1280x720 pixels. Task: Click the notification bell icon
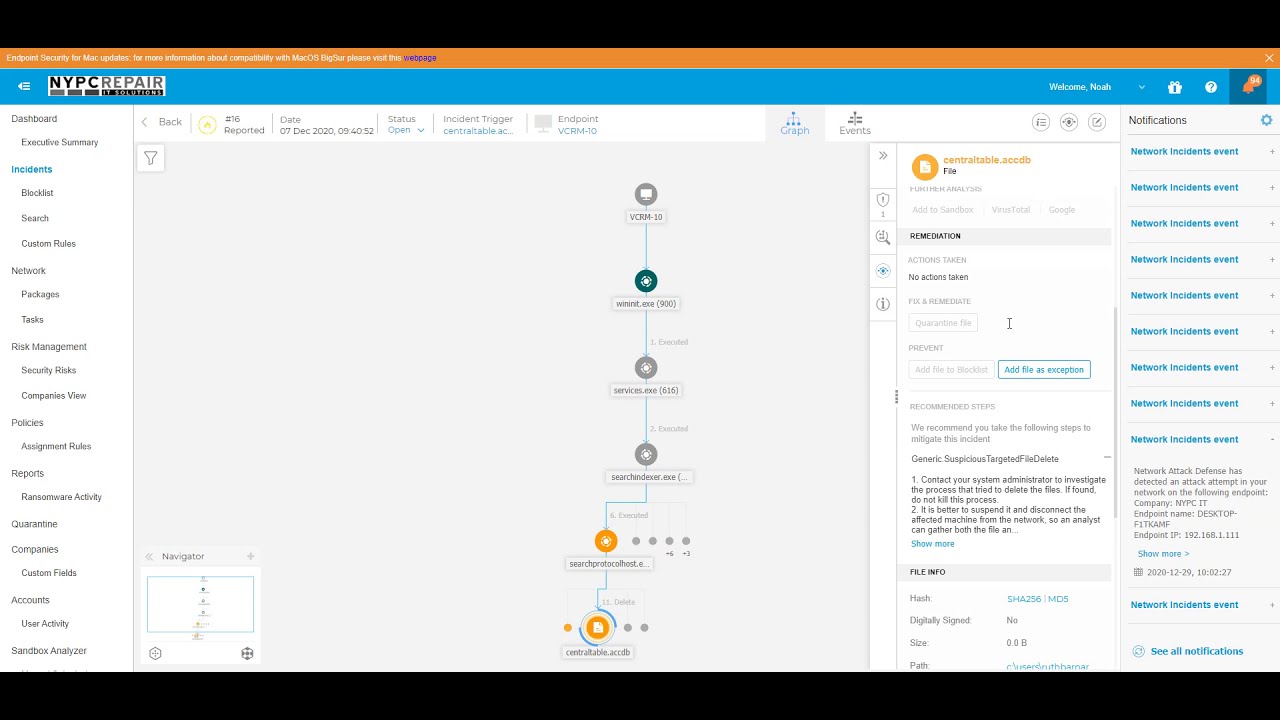pyautogui.click(x=1248, y=87)
